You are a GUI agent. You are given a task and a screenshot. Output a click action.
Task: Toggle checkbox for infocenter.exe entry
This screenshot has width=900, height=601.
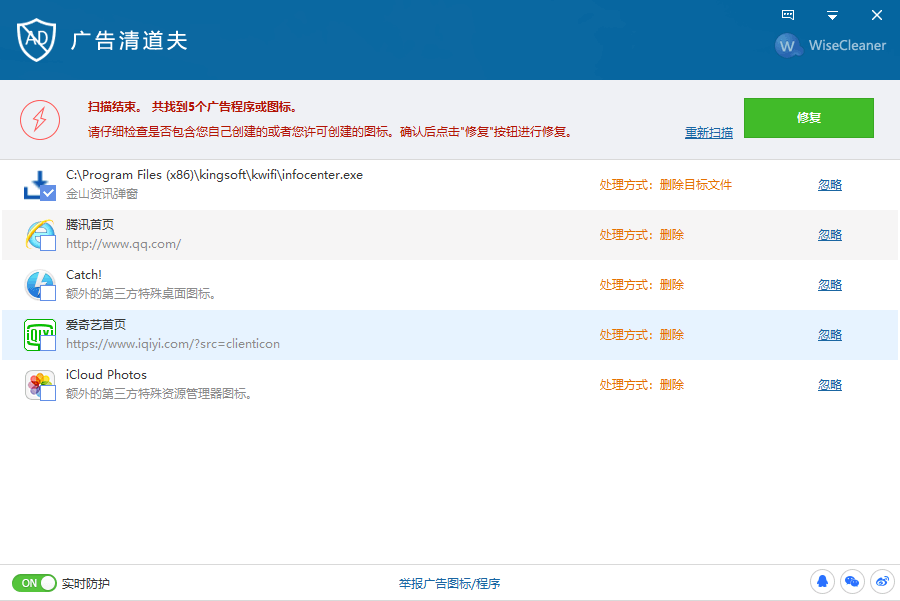click(x=49, y=193)
